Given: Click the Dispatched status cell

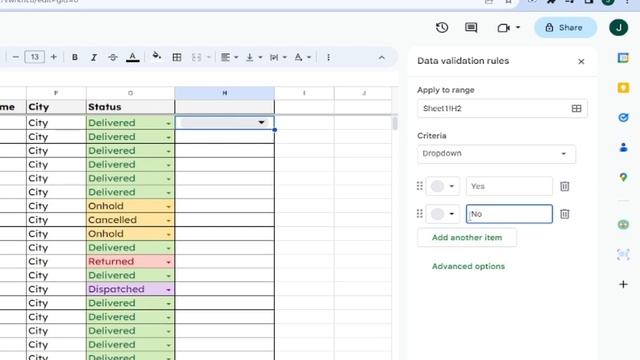Looking at the screenshot, I should (130, 289).
